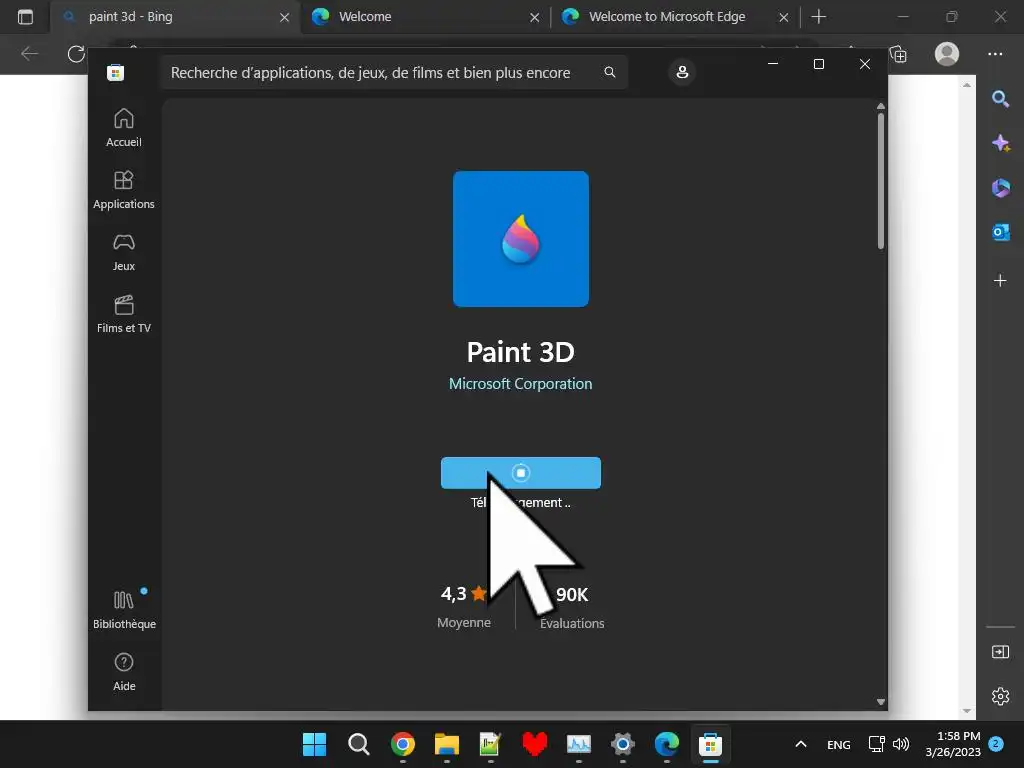Stop the Paint 3D download

(520, 473)
